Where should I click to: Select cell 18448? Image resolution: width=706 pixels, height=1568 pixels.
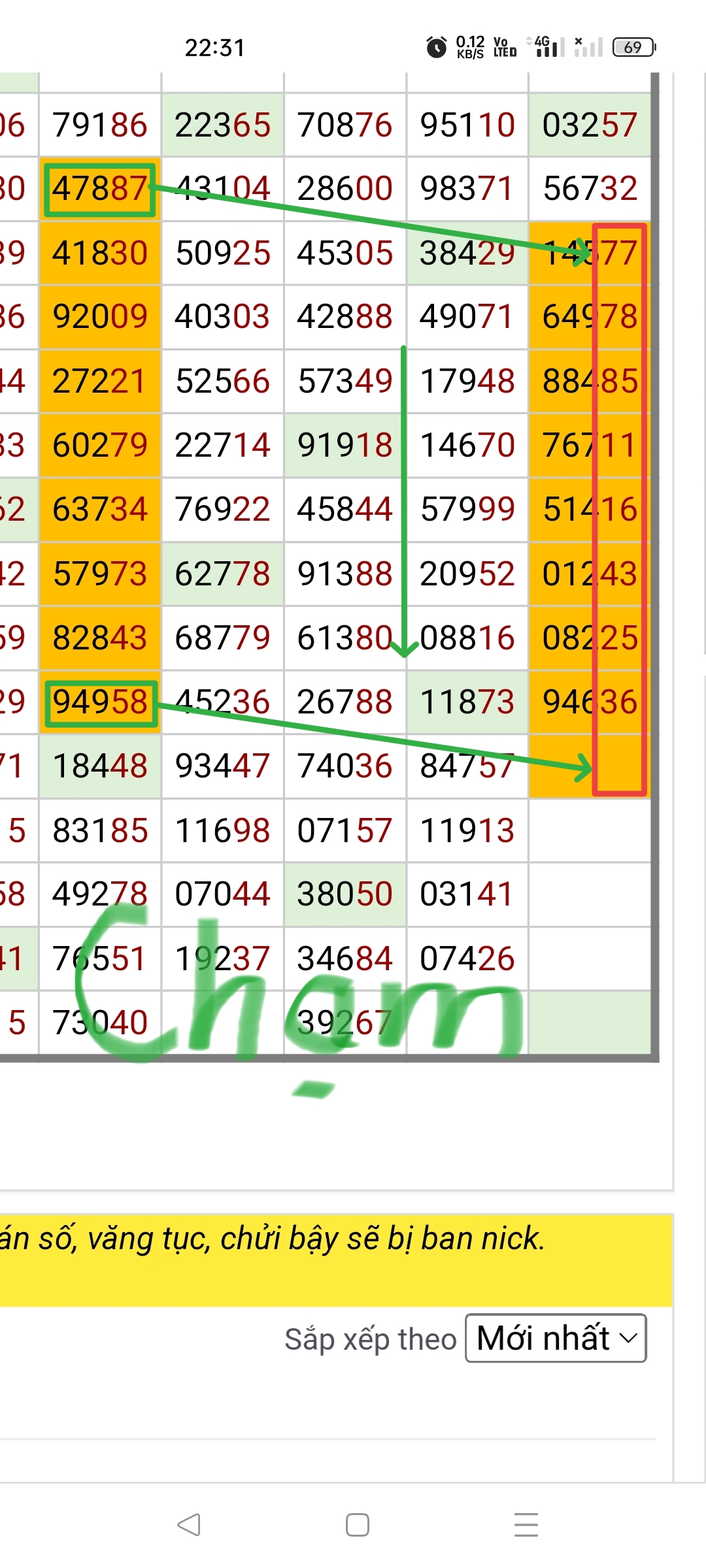(x=100, y=766)
